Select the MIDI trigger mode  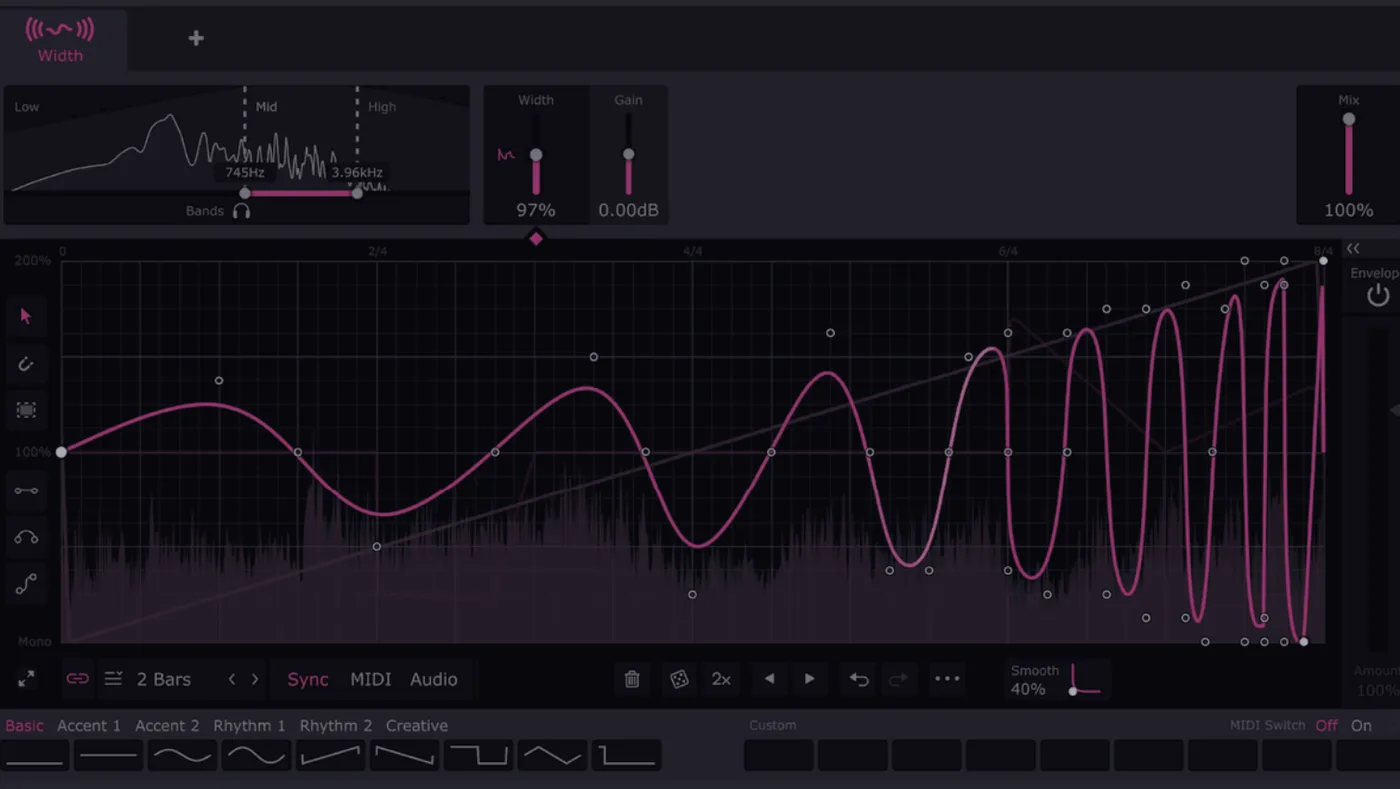pos(370,679)
